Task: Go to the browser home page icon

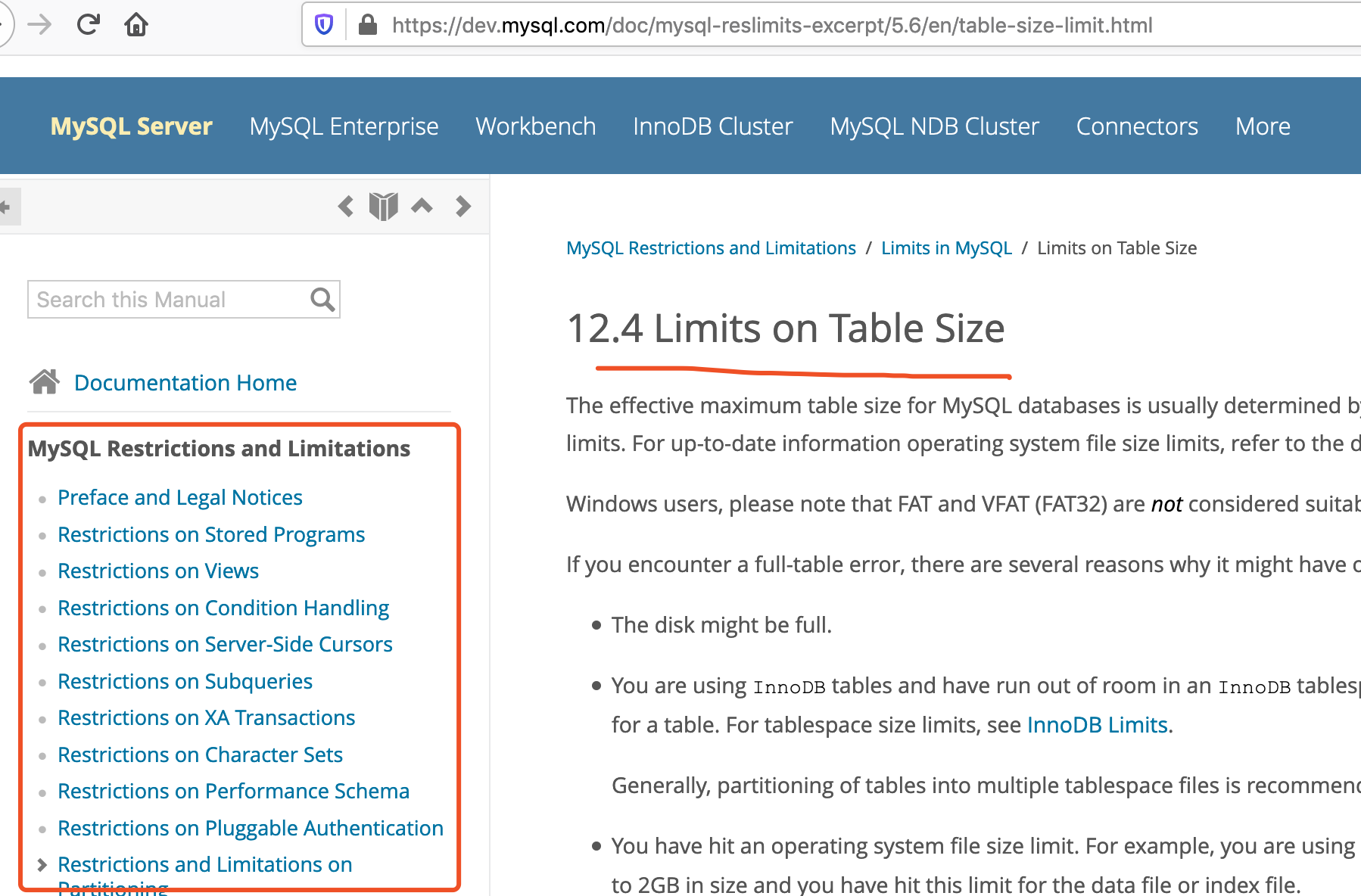Action: (x=136, y=25)
